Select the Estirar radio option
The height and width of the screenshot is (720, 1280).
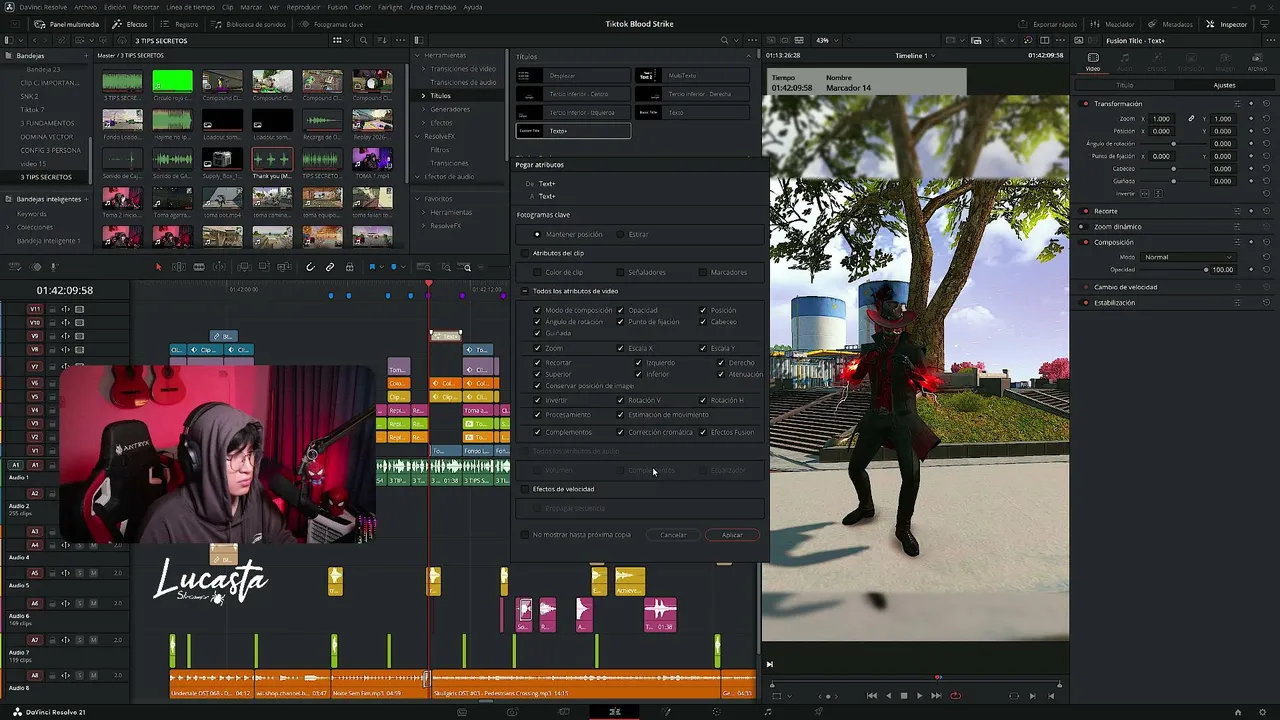click(620, 234)
